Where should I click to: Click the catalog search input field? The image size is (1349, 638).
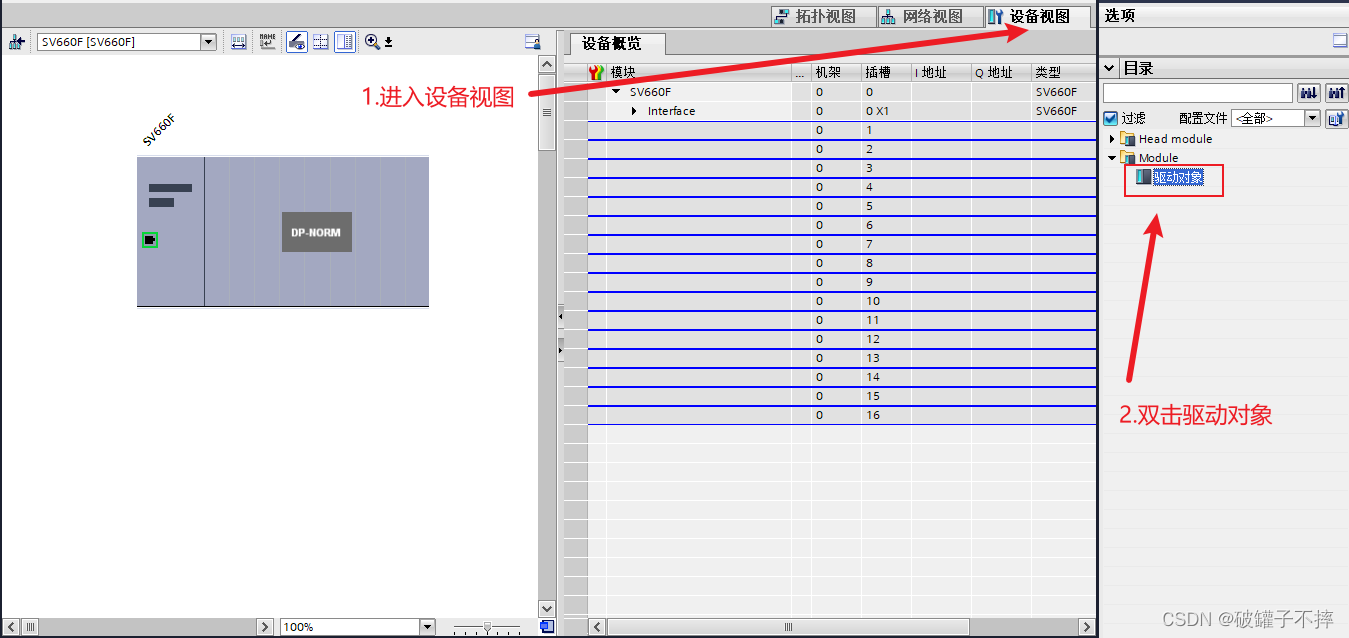[x=1197, y=93]
